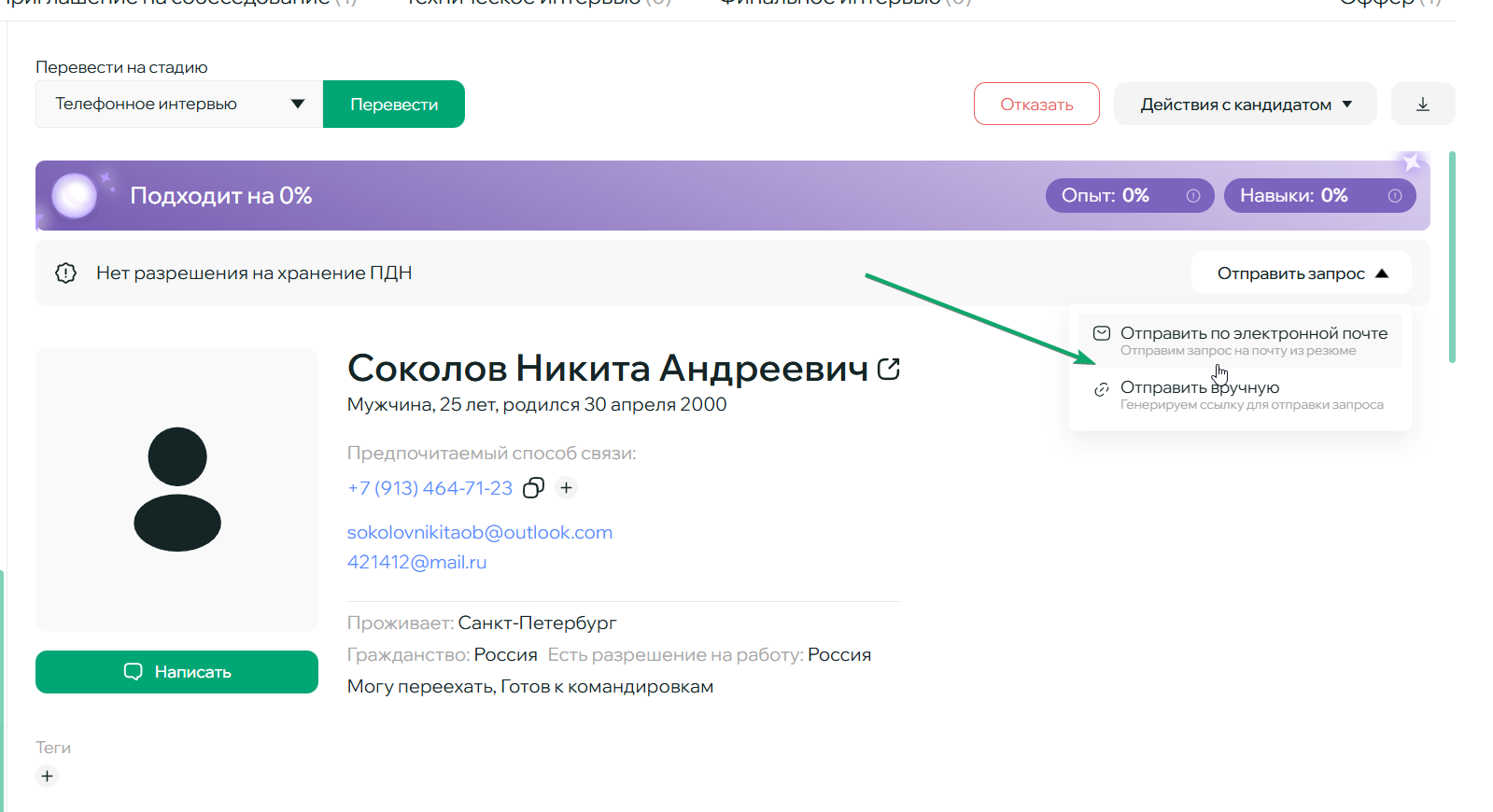Click the text Мужчина, 25 лет, родился 30 апреля 2000

537,404
